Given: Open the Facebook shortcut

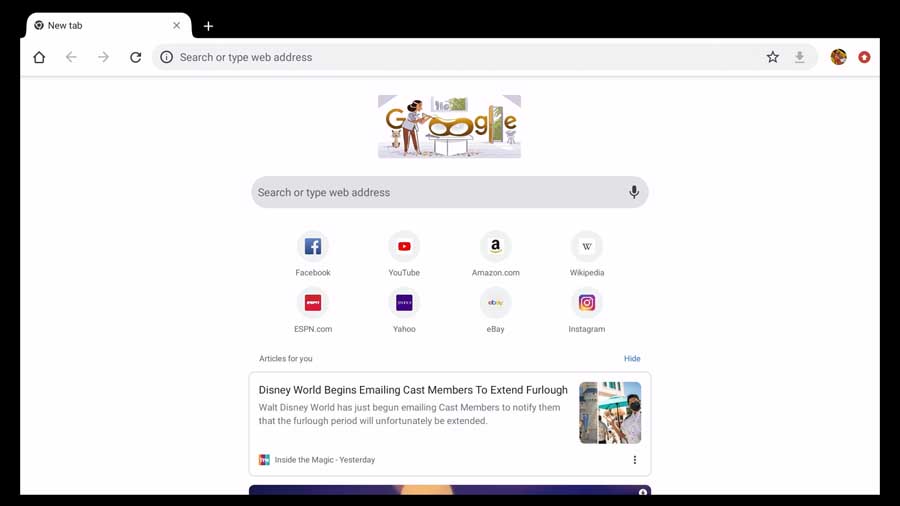Looking at the screenshot, I should tap(313, 255).
